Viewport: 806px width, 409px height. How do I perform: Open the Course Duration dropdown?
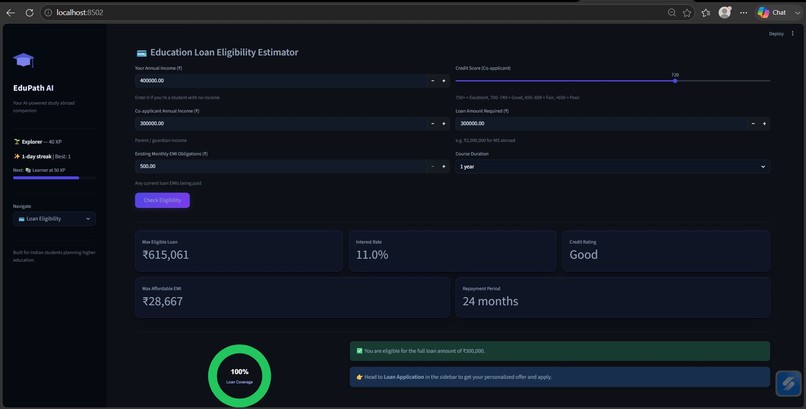tap(613, 166)
